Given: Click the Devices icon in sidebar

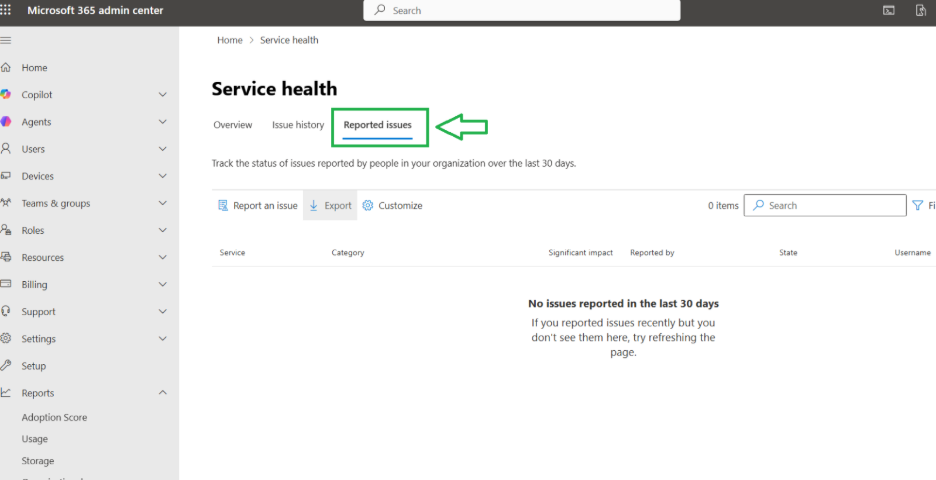Looking at the screenshot, I should click(5, 176).
